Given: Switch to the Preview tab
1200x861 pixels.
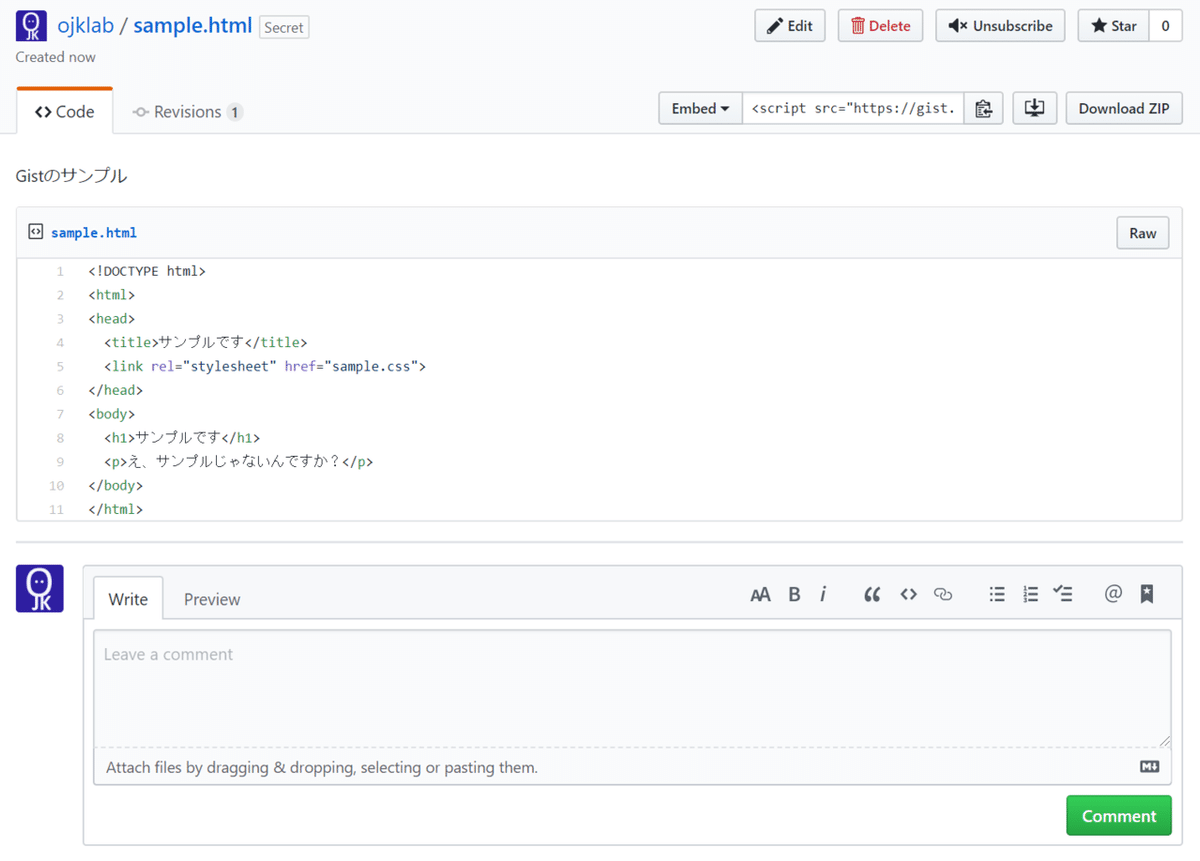Looking at the screenshot, I should click(212, 599).
